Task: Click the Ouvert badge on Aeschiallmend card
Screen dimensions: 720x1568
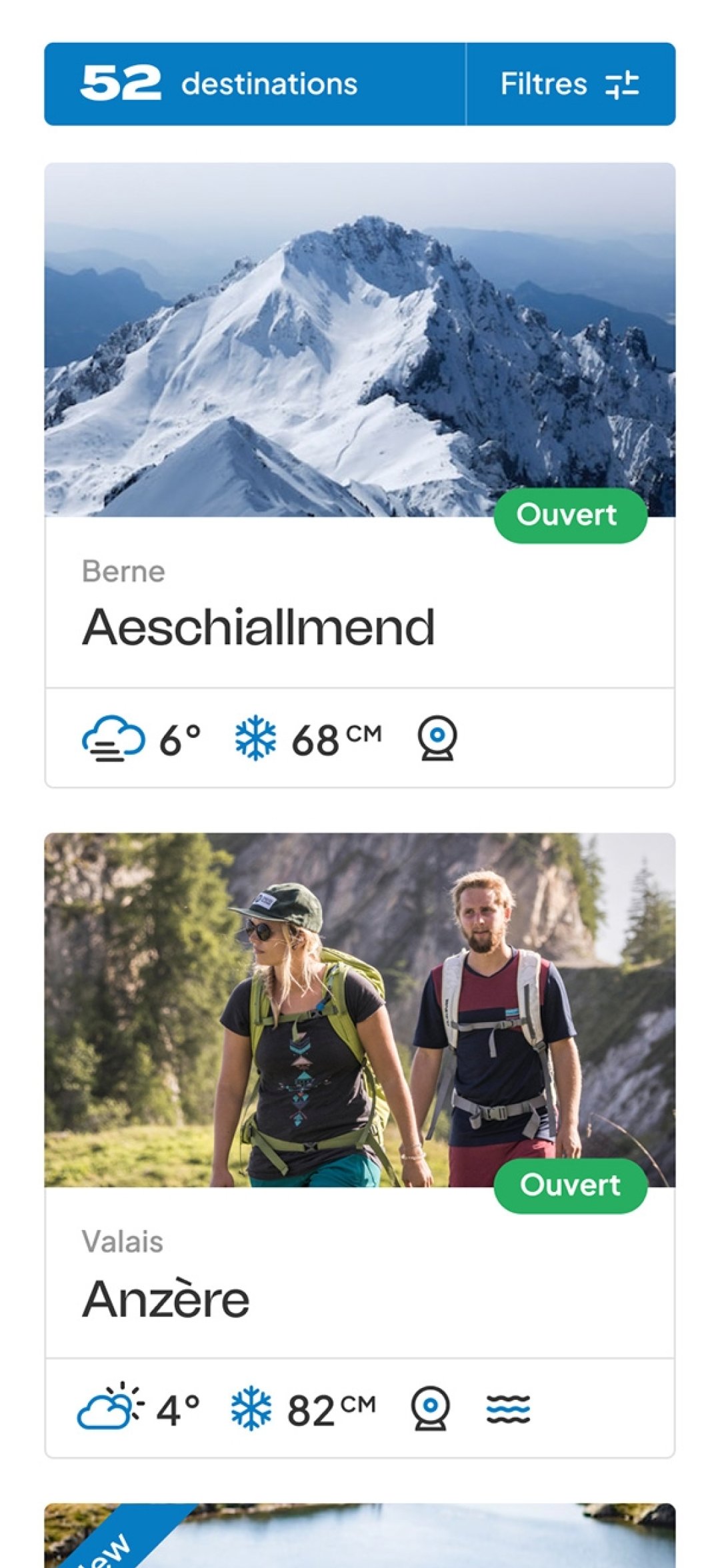Action: point(571,515)
